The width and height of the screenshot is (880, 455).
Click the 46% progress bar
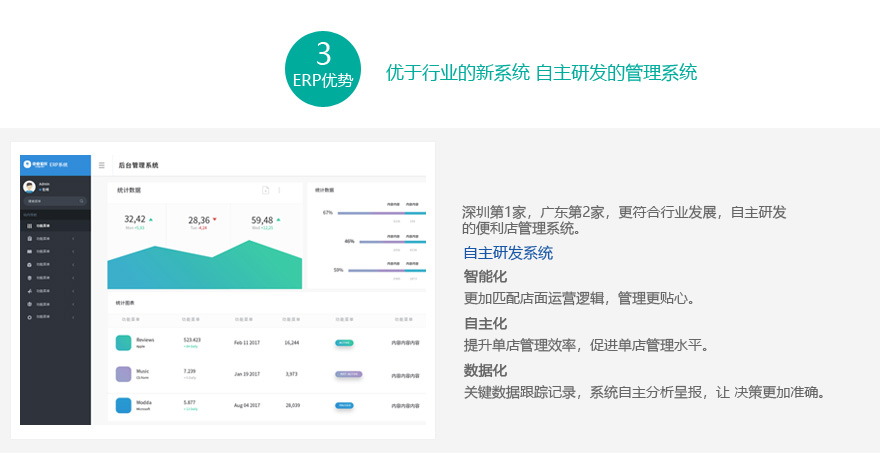click(390, 242)
